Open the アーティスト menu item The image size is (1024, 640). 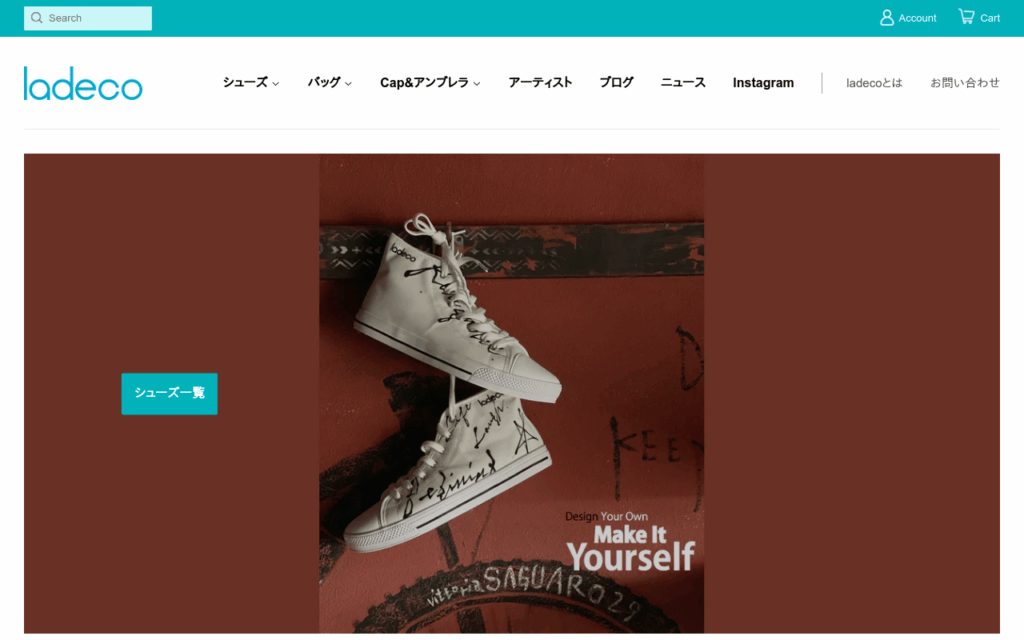pyautogui.click(x=540, y=82)
